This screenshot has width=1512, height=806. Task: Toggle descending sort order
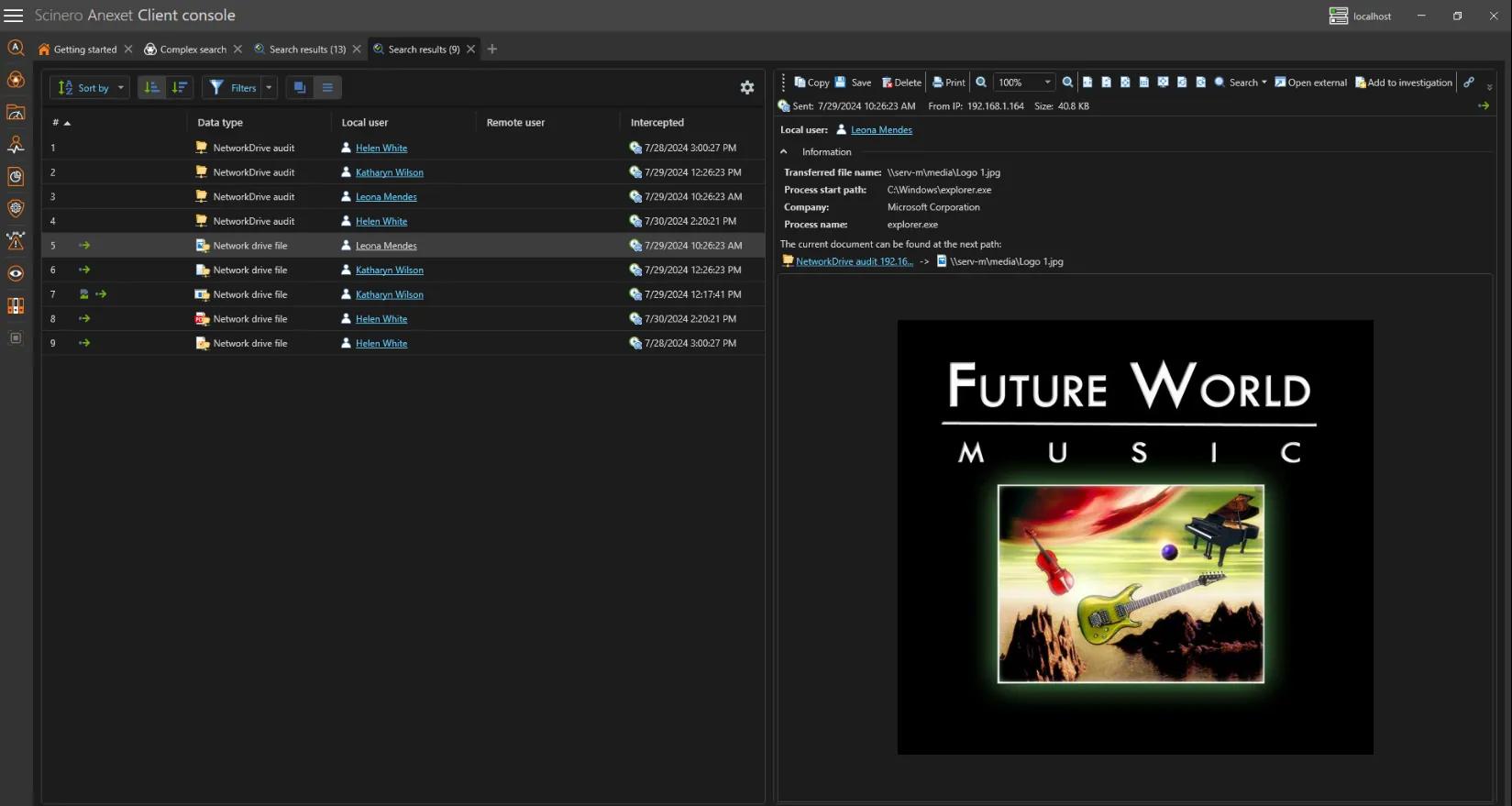(x=180, y=87)
